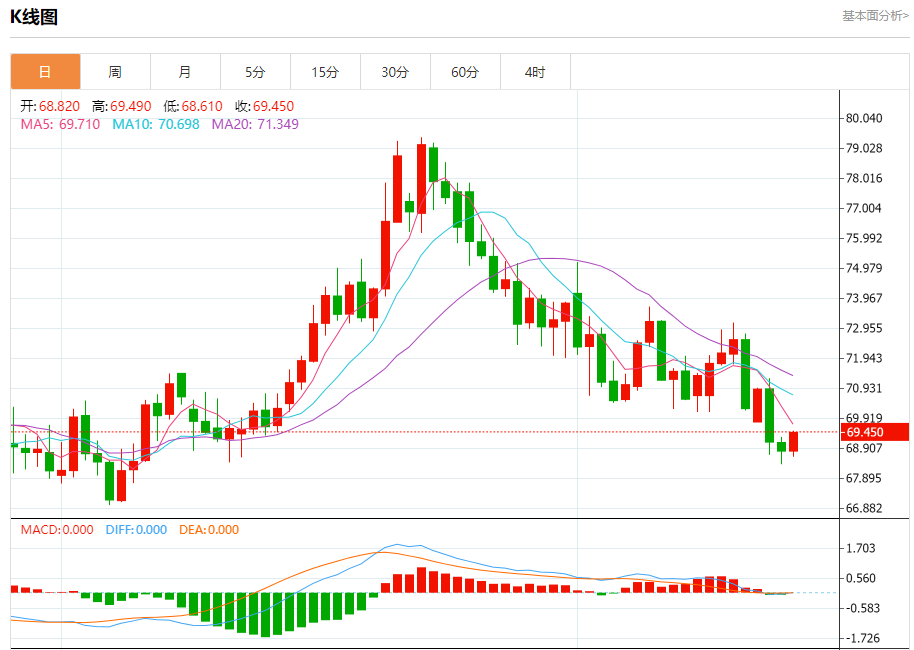Viewport: 914px width, 650px height.
Task: Click the 66.882 price axis label
Action: pyautogui.click(x=864, y=508)
